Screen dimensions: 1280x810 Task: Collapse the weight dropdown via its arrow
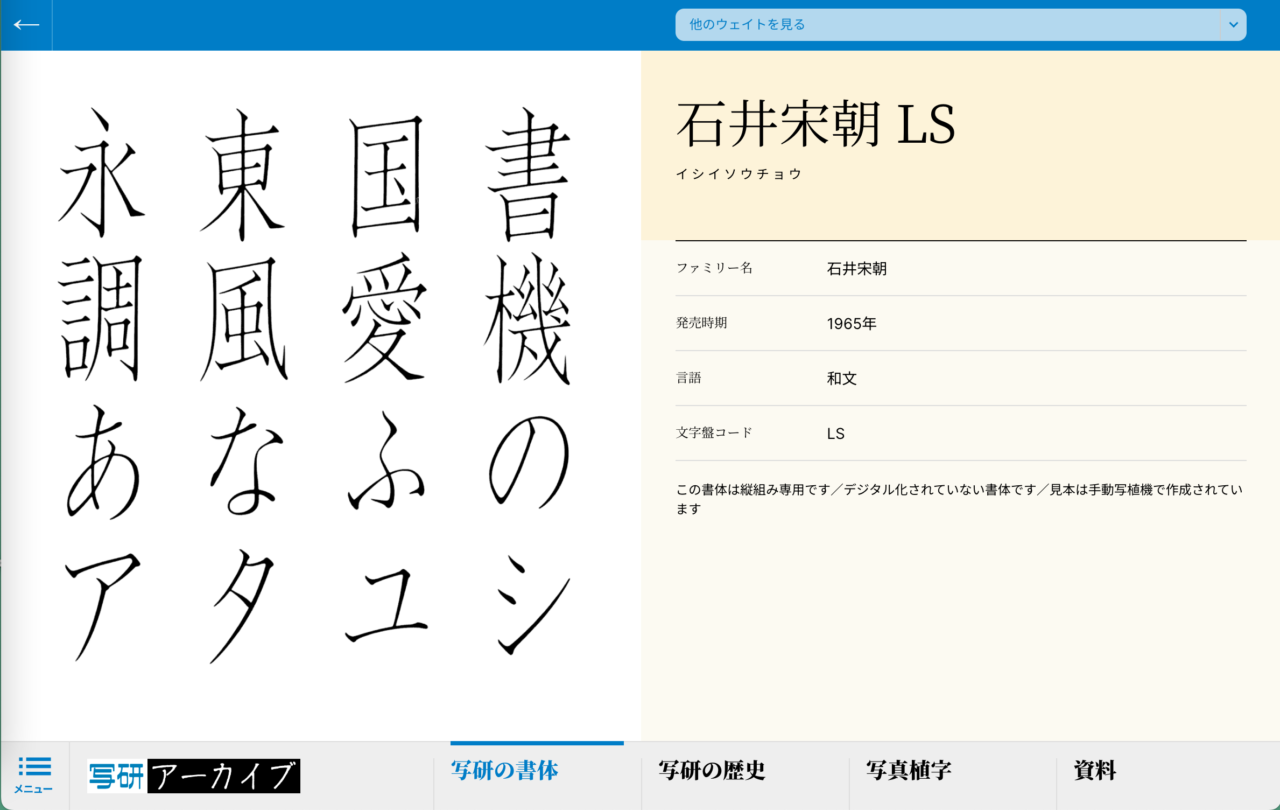tap(1231, 25)
